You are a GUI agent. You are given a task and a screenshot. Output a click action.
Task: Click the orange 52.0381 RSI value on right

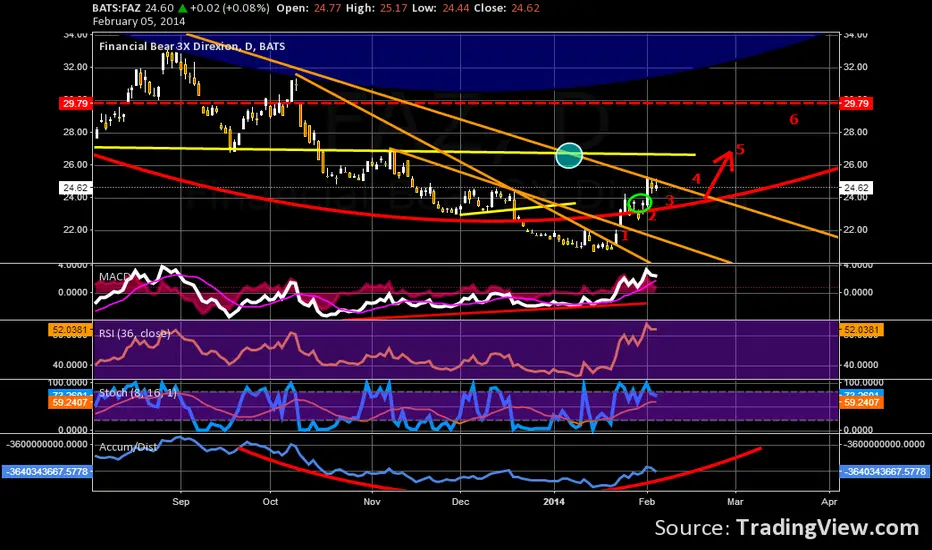click(x=861, y=329)
